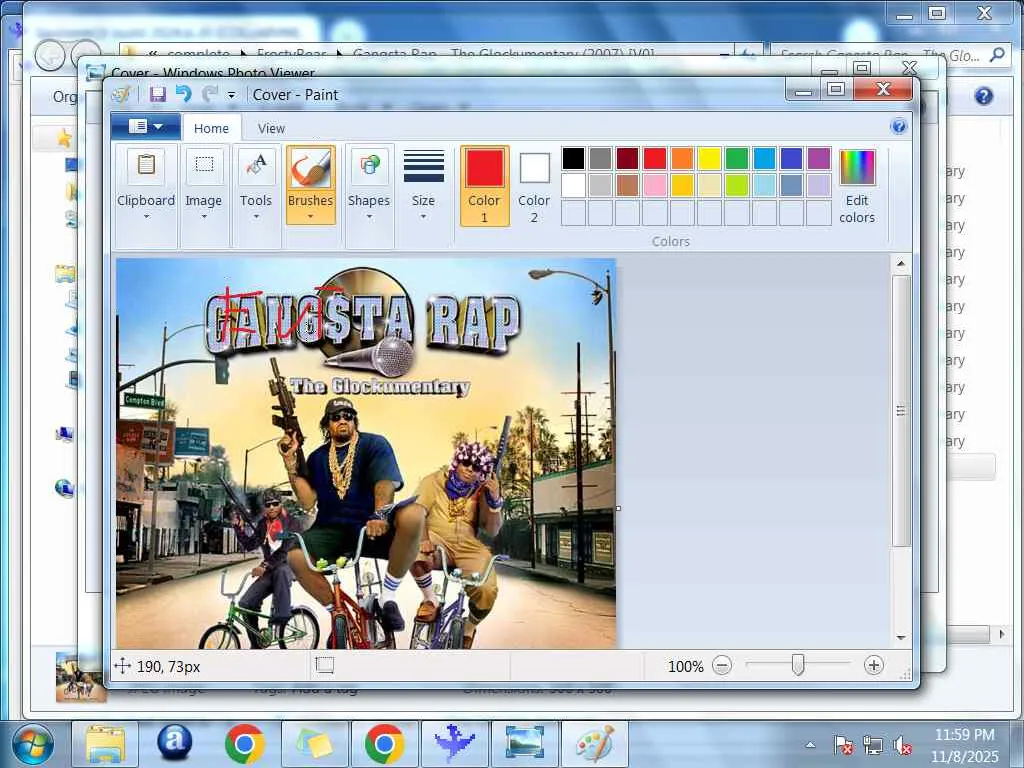Pick the light gray color swatch
Image resolution: width=1024 pixels, height=768 pixels.
click(x=600, y=185)
